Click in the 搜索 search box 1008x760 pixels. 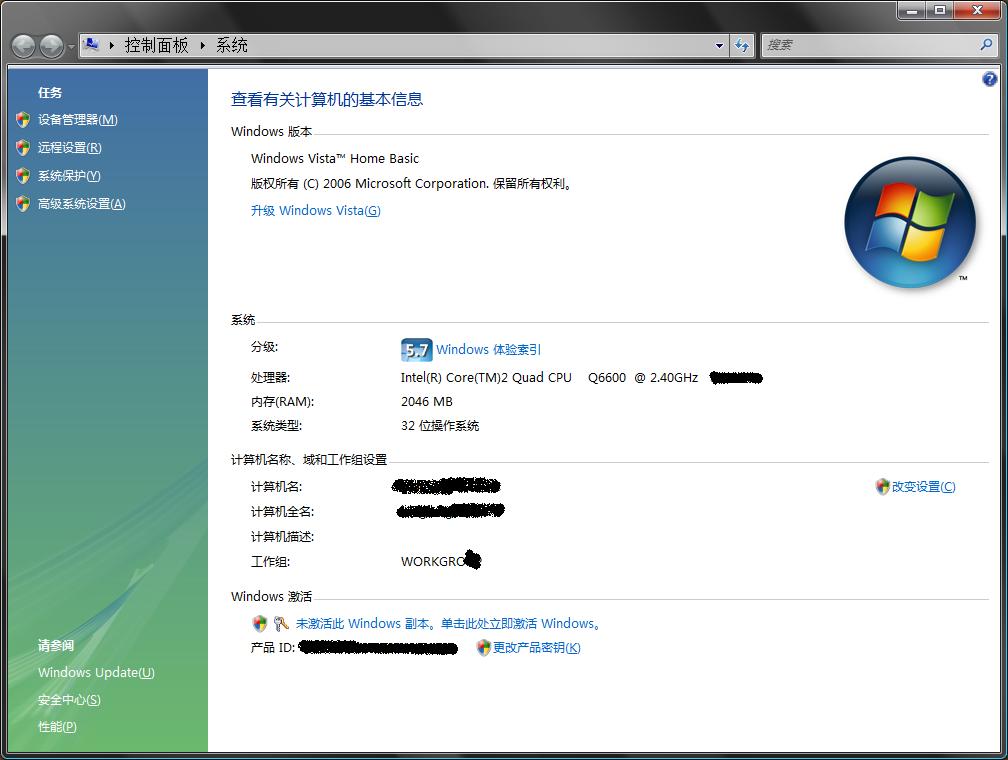click(x=869, y=45)
